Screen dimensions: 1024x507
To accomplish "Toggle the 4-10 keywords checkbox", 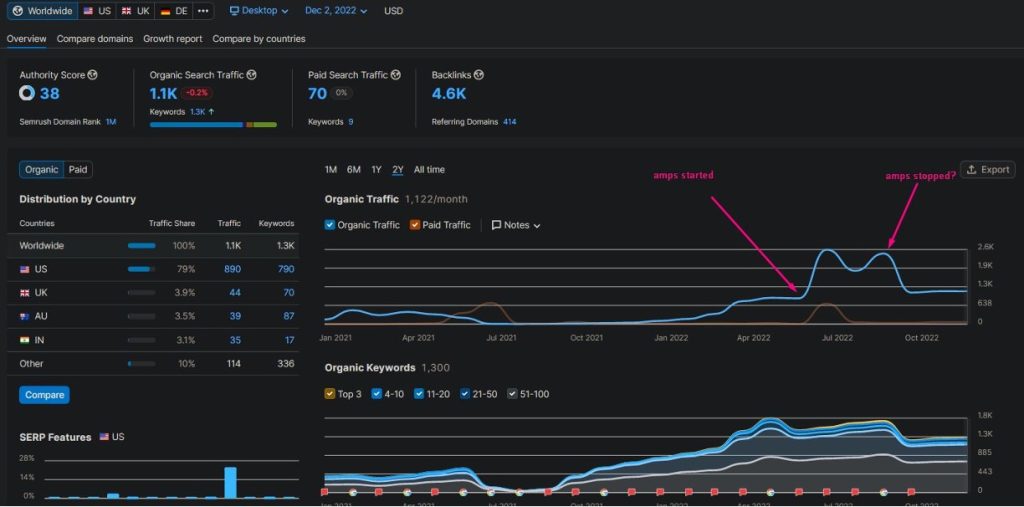I will click(x=376, y=394).
